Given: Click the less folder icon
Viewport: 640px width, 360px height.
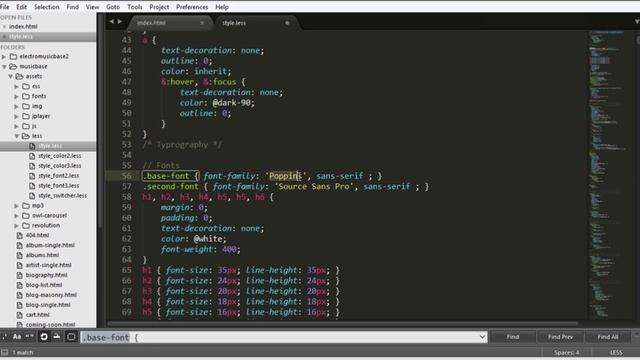Looking at the screenshot, I should (x=26, y=136).
